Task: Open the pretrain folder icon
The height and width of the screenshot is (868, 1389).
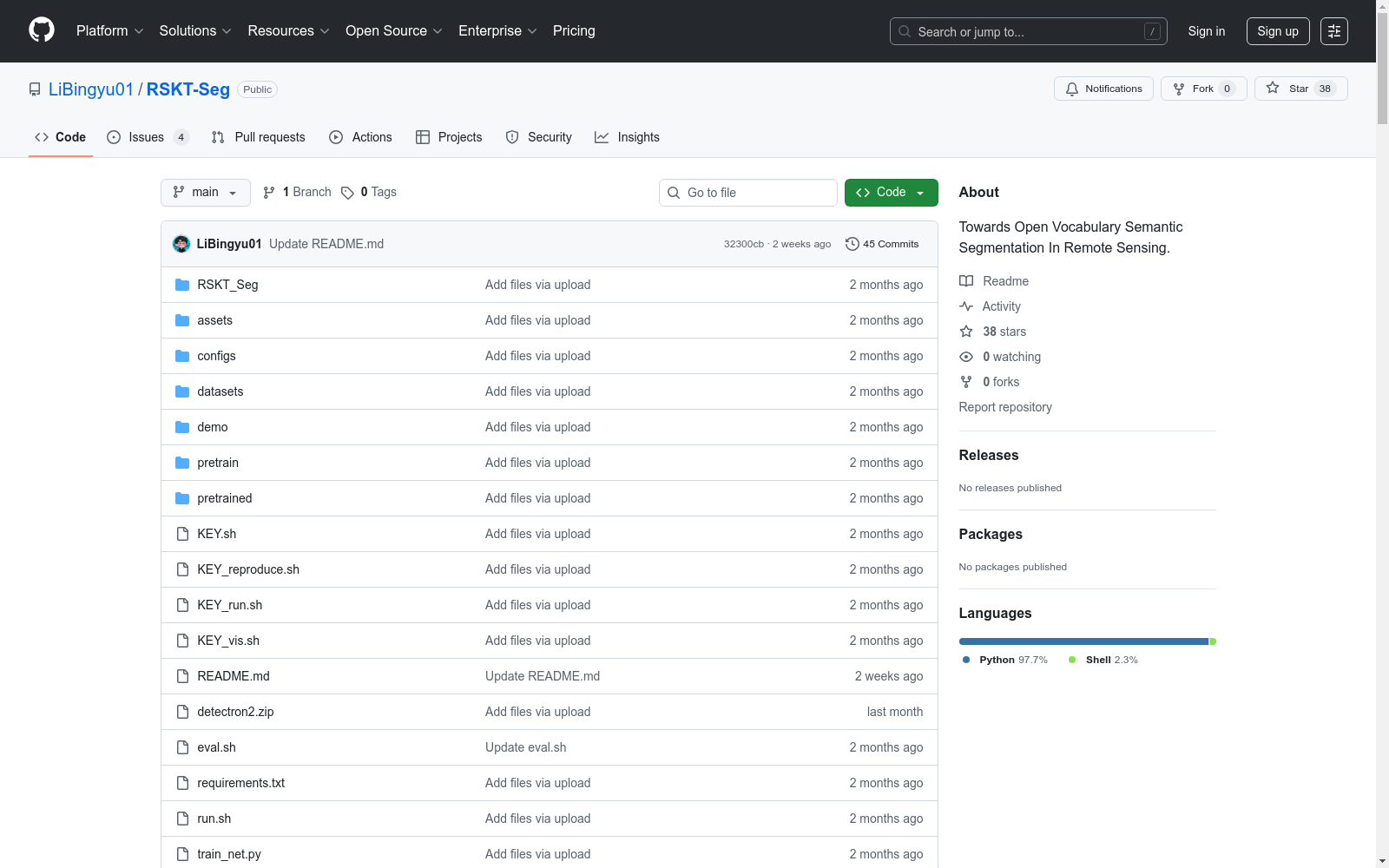Action: (x=182, y=463)
